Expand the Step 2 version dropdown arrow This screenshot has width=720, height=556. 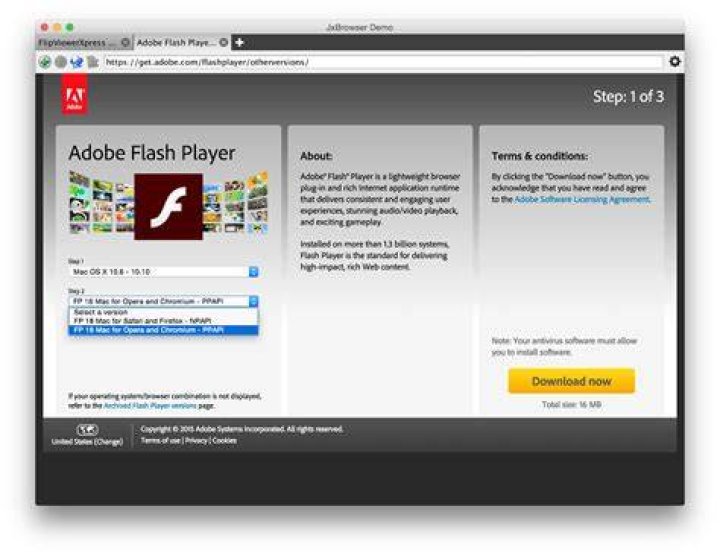coord(253,301)
